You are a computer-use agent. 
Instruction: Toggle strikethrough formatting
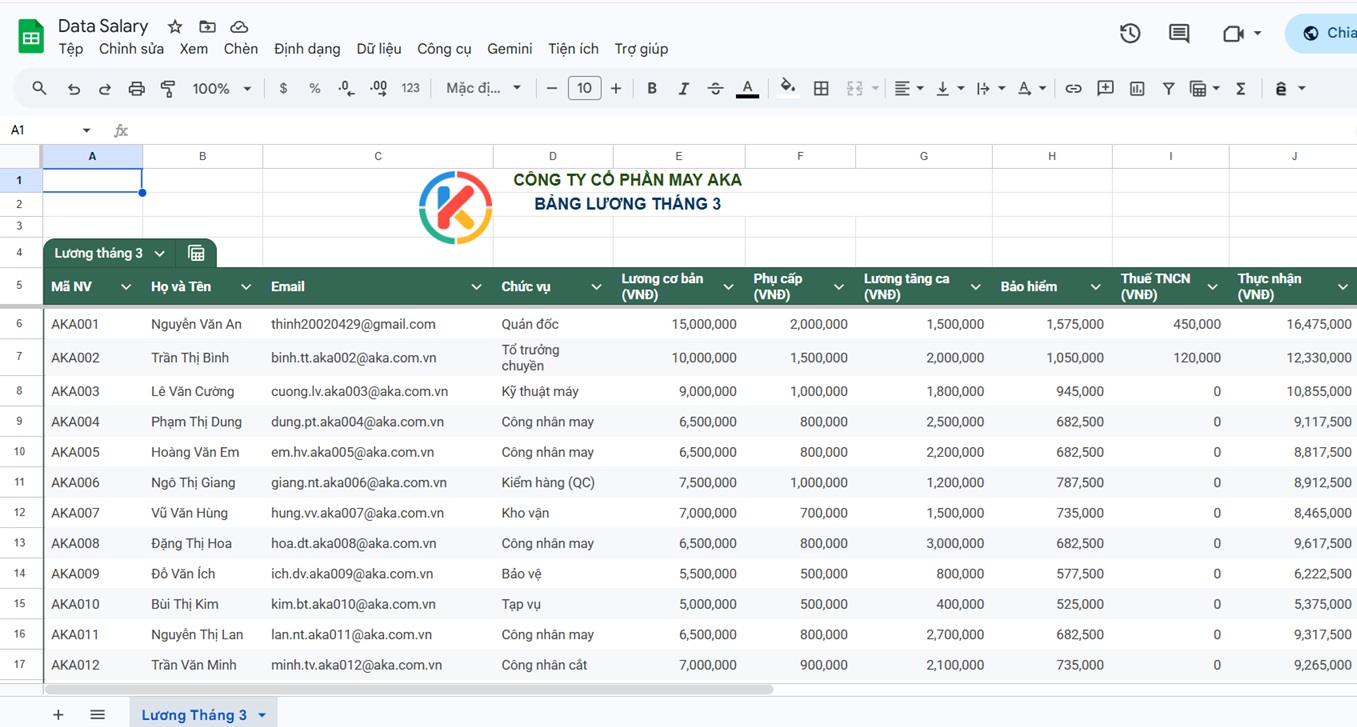715,88
